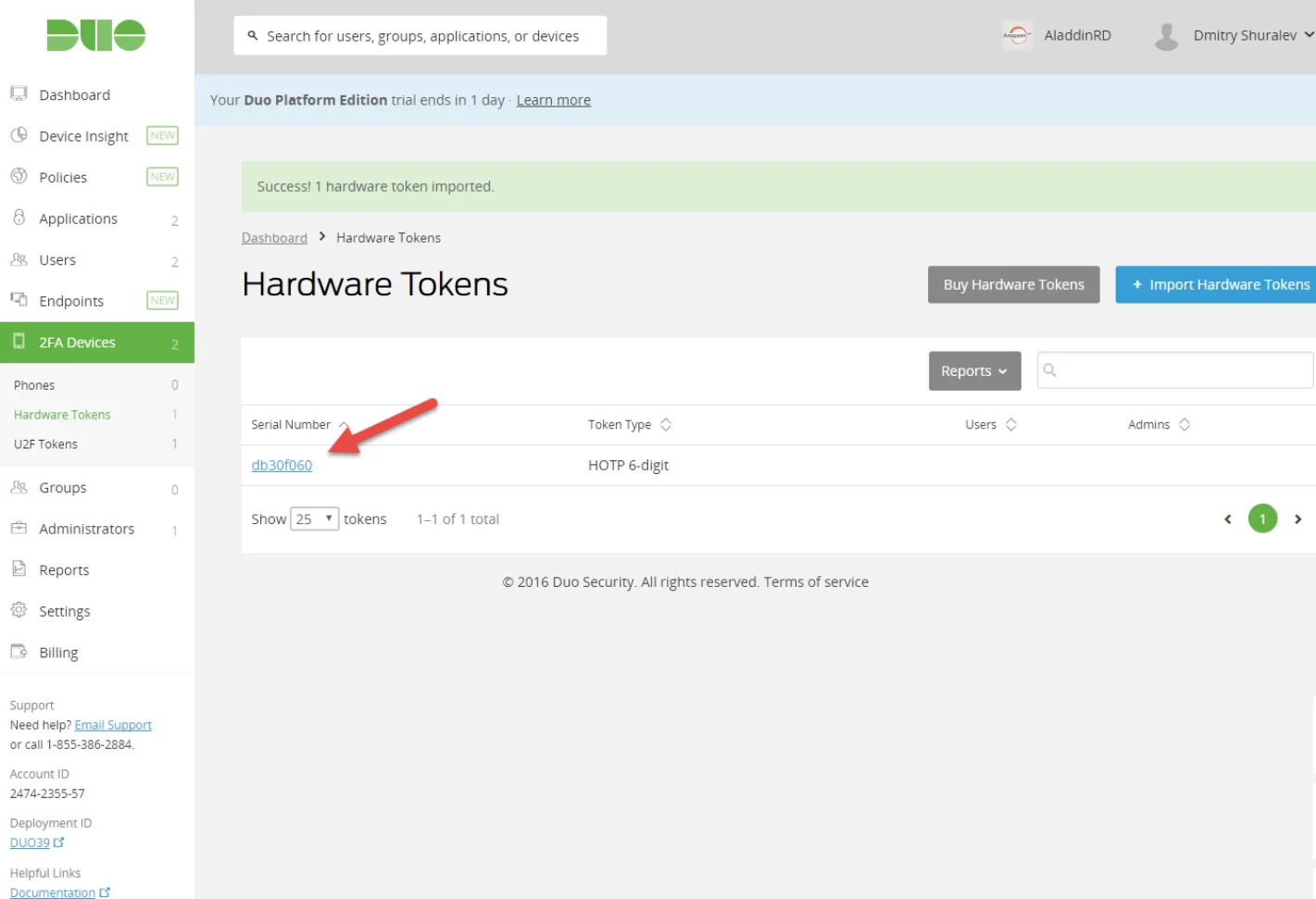1316x899 pixels.
Task: Click the NEW badge next to Policies
Action: pos(162,176)
